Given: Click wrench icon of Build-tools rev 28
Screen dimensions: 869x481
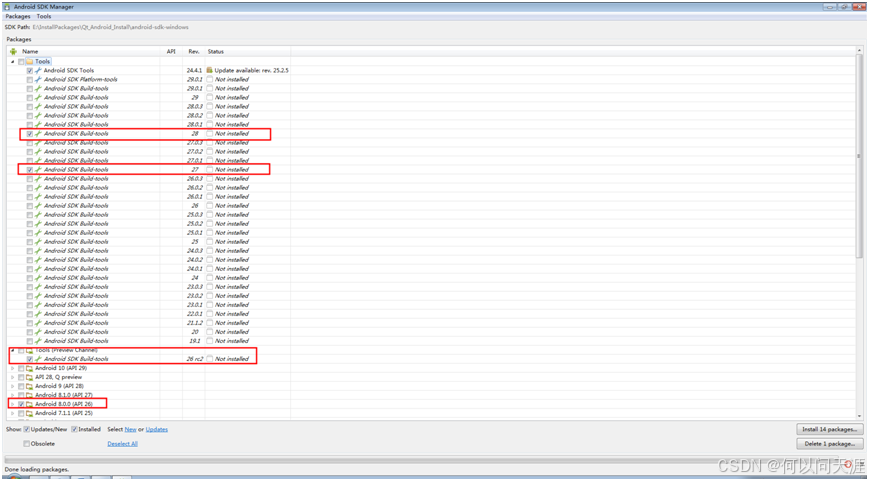Looking at the screenshot, I should [38, 134].
